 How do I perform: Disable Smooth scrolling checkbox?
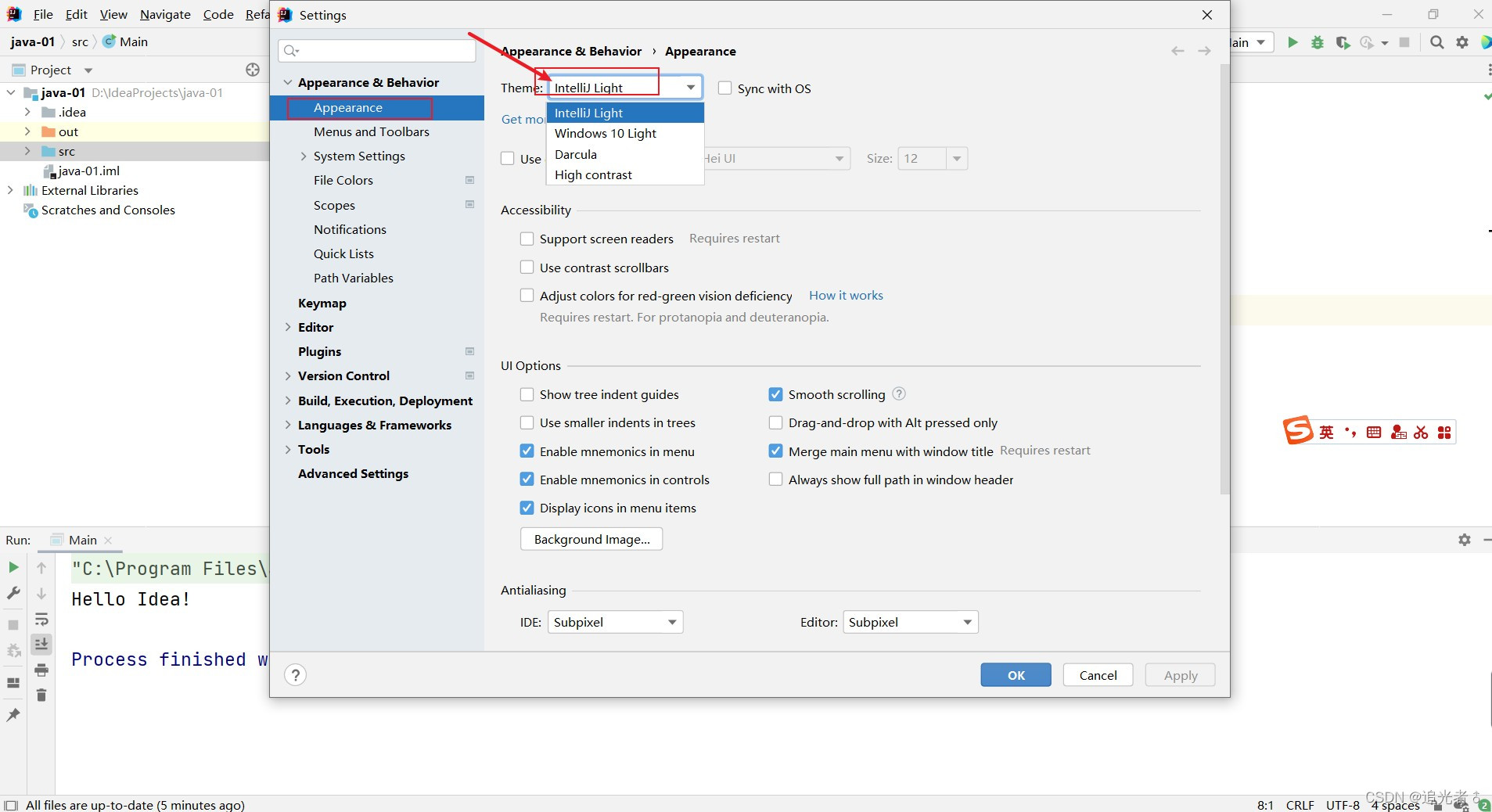pos(775,394)
